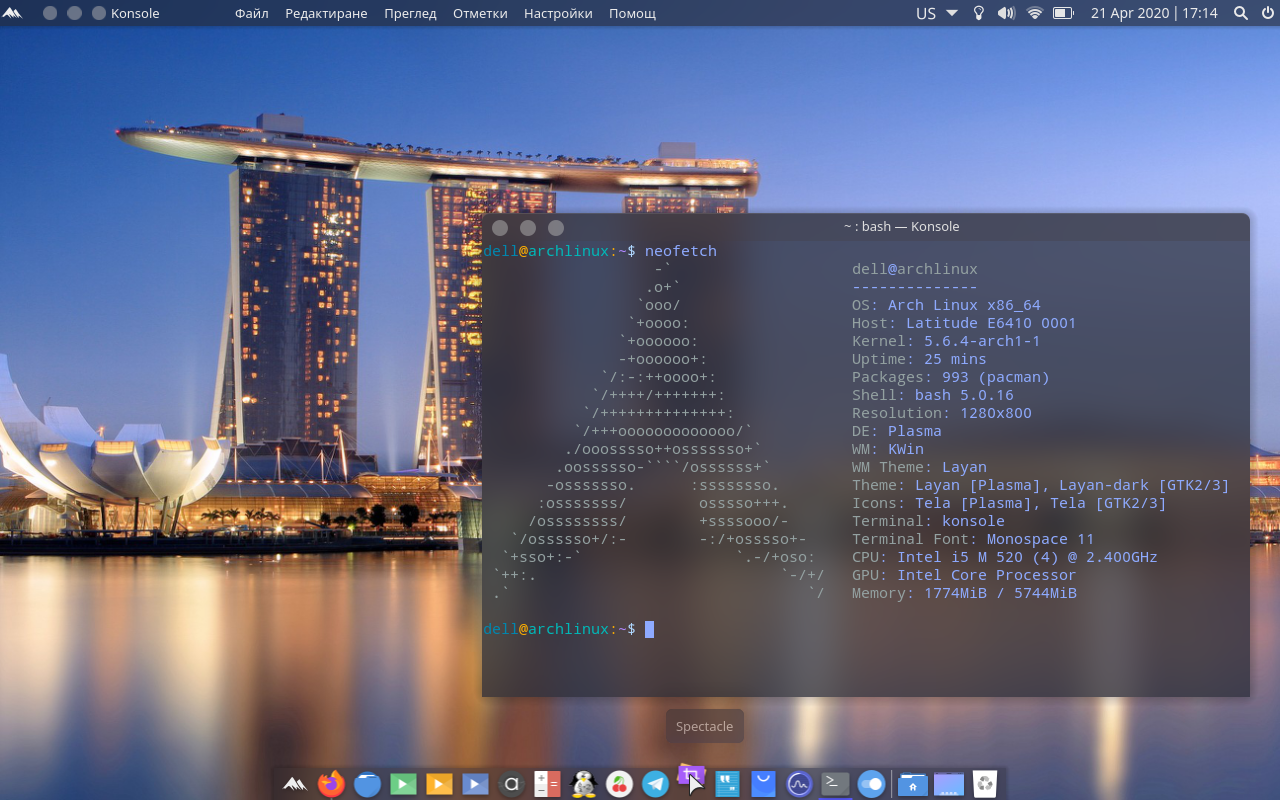Viewport: 1280px width, 800px height.
Task: Open the volume control in system tray
Action: [1006, 13]
